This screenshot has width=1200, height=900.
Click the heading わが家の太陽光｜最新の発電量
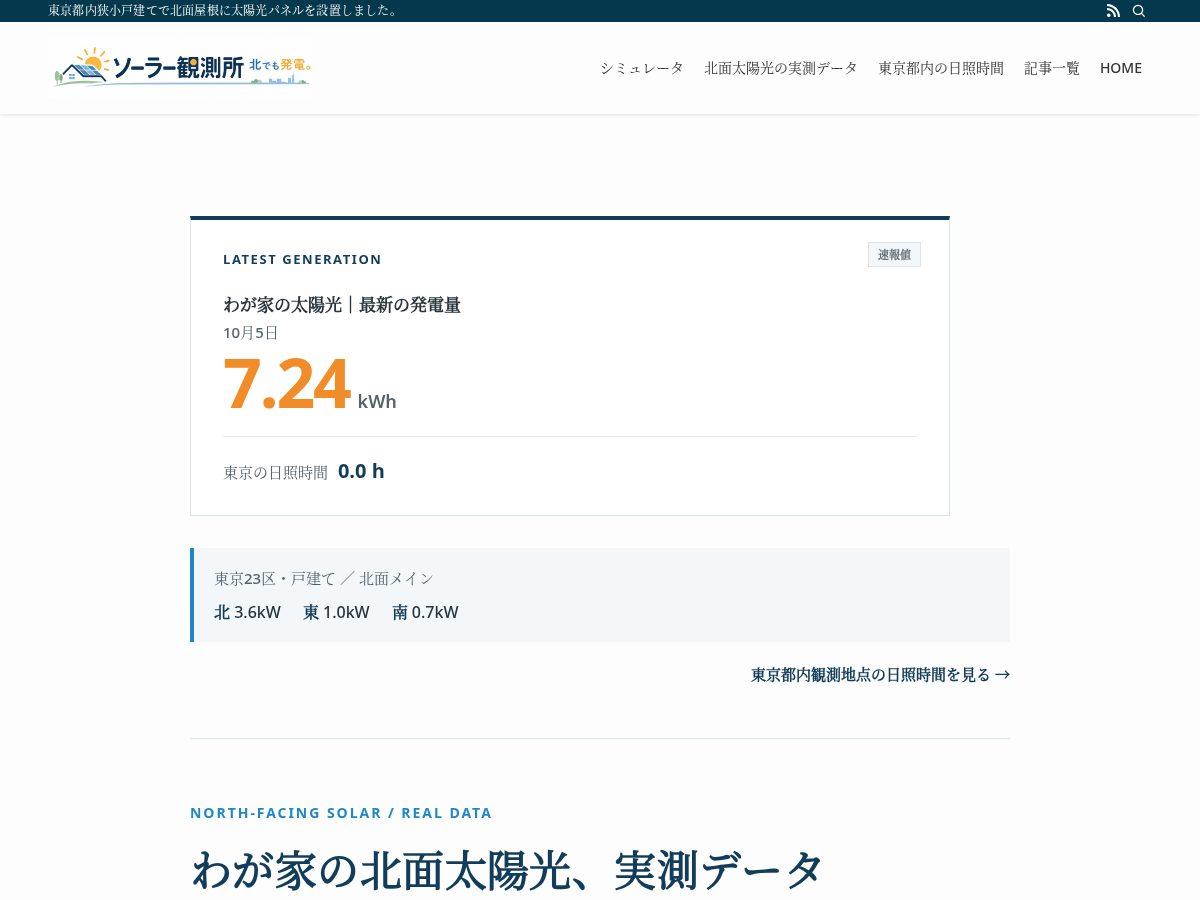[342, 305]
